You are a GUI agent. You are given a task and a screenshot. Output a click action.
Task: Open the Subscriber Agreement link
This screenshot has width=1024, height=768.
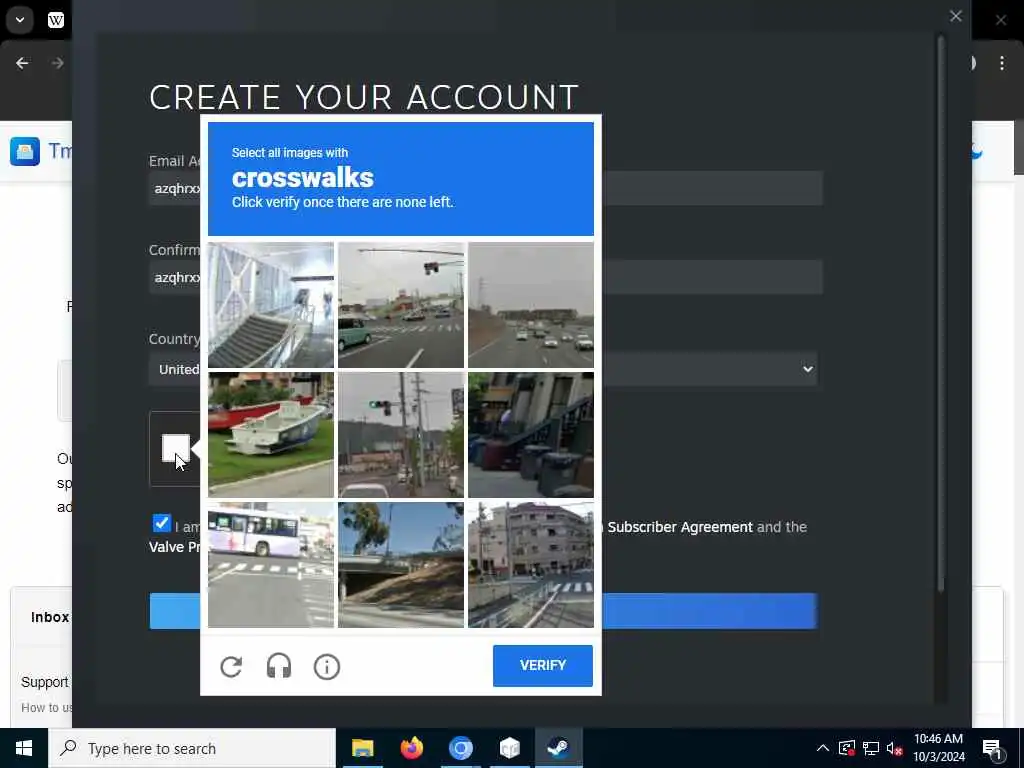(680, 527)
